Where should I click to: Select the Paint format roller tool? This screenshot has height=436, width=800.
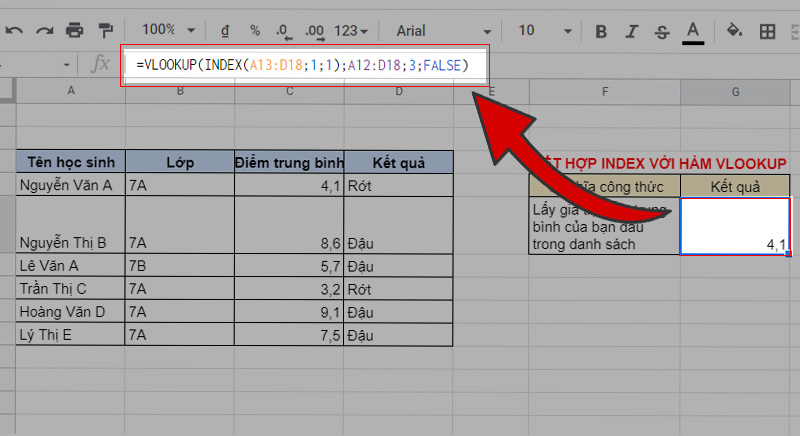tap(105, 30)
